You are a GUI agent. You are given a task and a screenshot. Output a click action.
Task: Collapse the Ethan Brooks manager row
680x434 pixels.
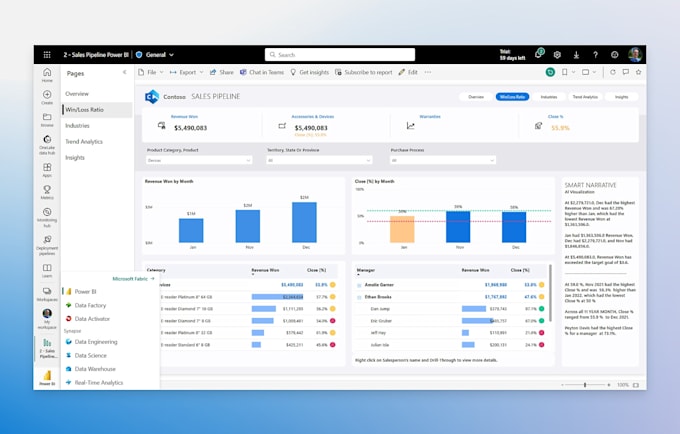359,297
